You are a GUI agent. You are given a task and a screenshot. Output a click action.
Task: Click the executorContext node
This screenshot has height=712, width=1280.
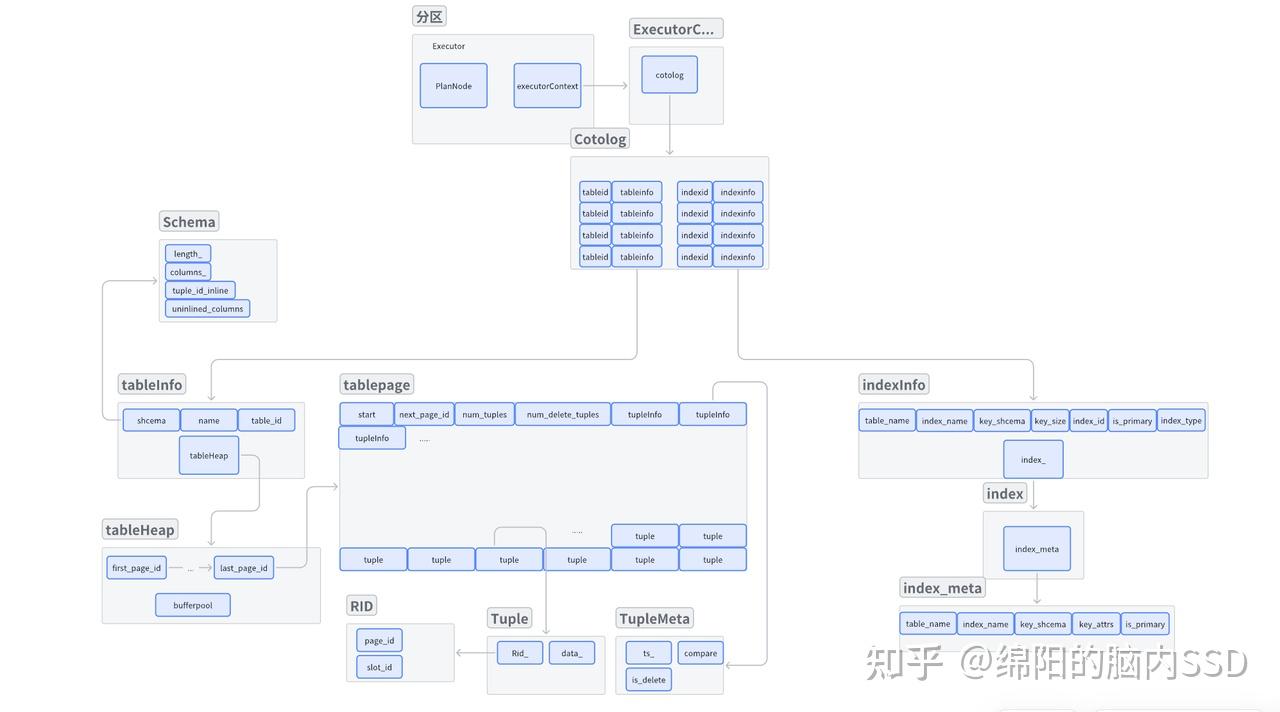coord(547,86)
